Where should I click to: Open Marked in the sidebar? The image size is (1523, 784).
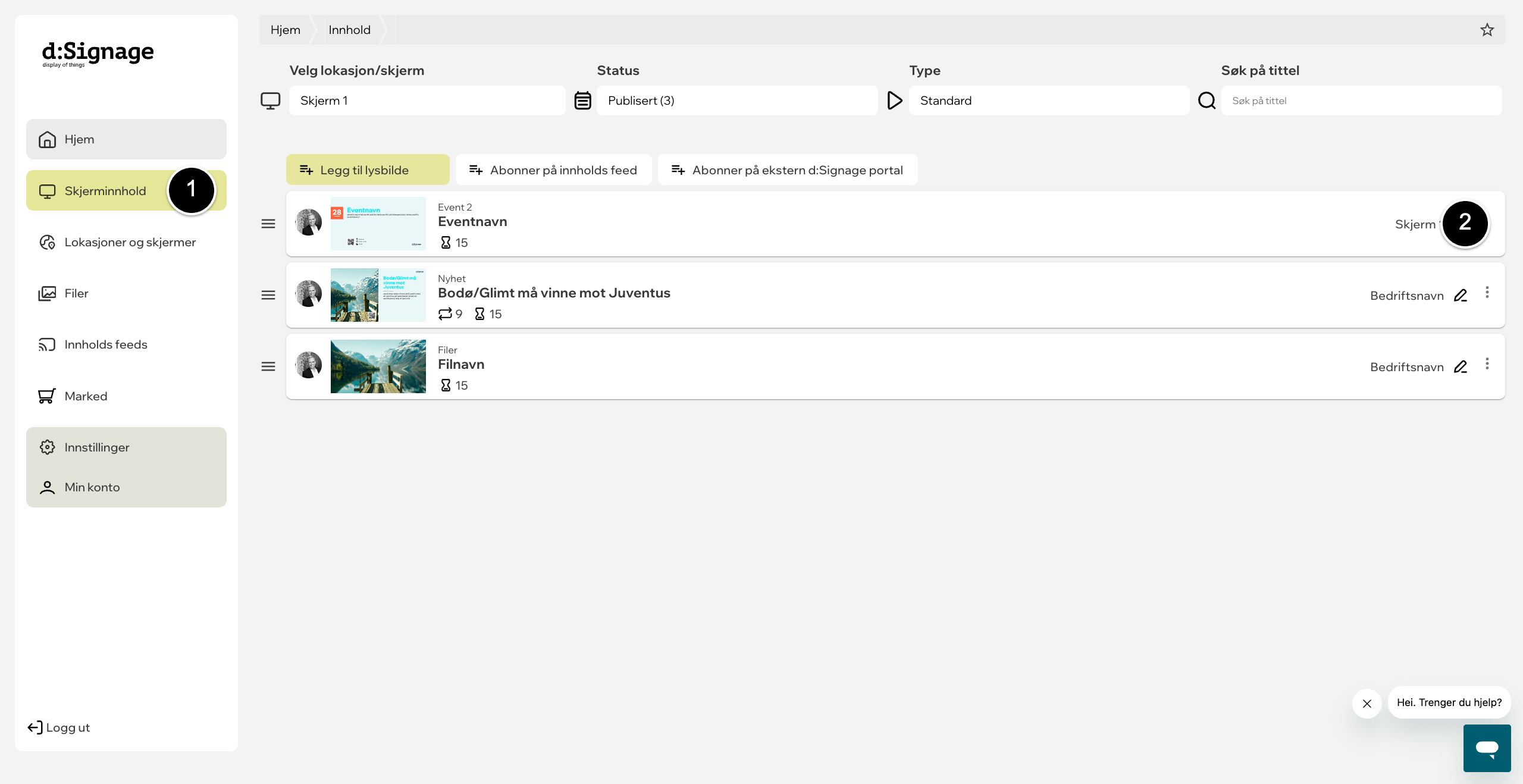(126, 396)
